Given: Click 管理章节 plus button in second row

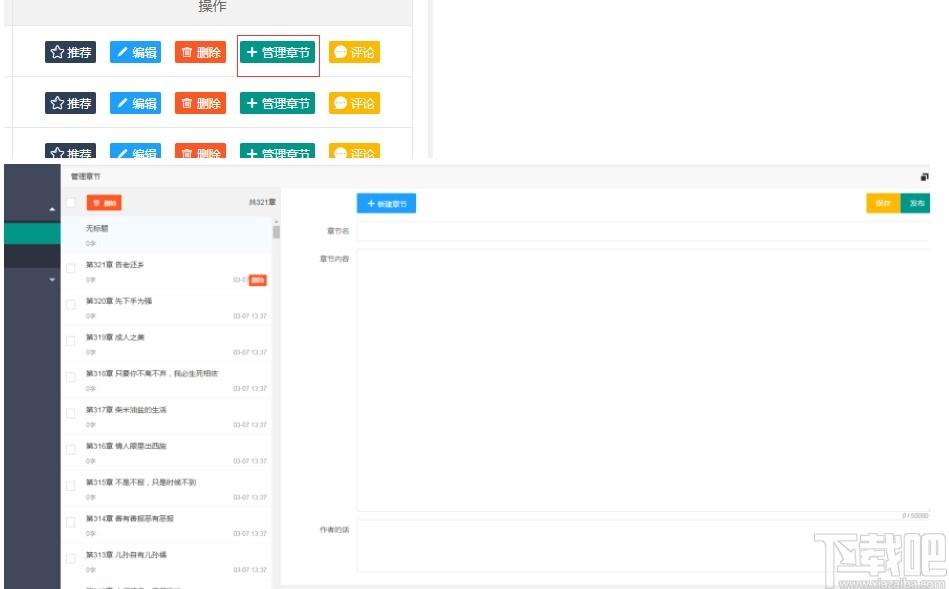Looking at the screenshot, I should [277, 103].
